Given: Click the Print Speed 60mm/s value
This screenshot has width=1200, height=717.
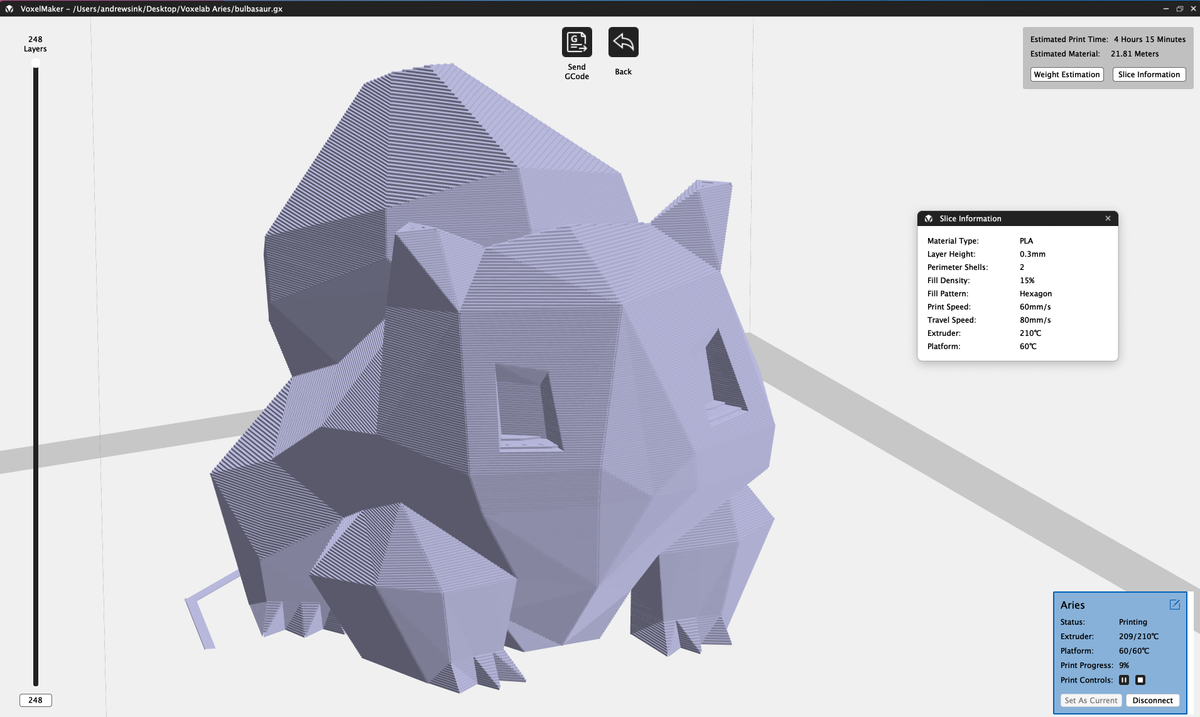Looking at the screenshot, I should 1035,306.
